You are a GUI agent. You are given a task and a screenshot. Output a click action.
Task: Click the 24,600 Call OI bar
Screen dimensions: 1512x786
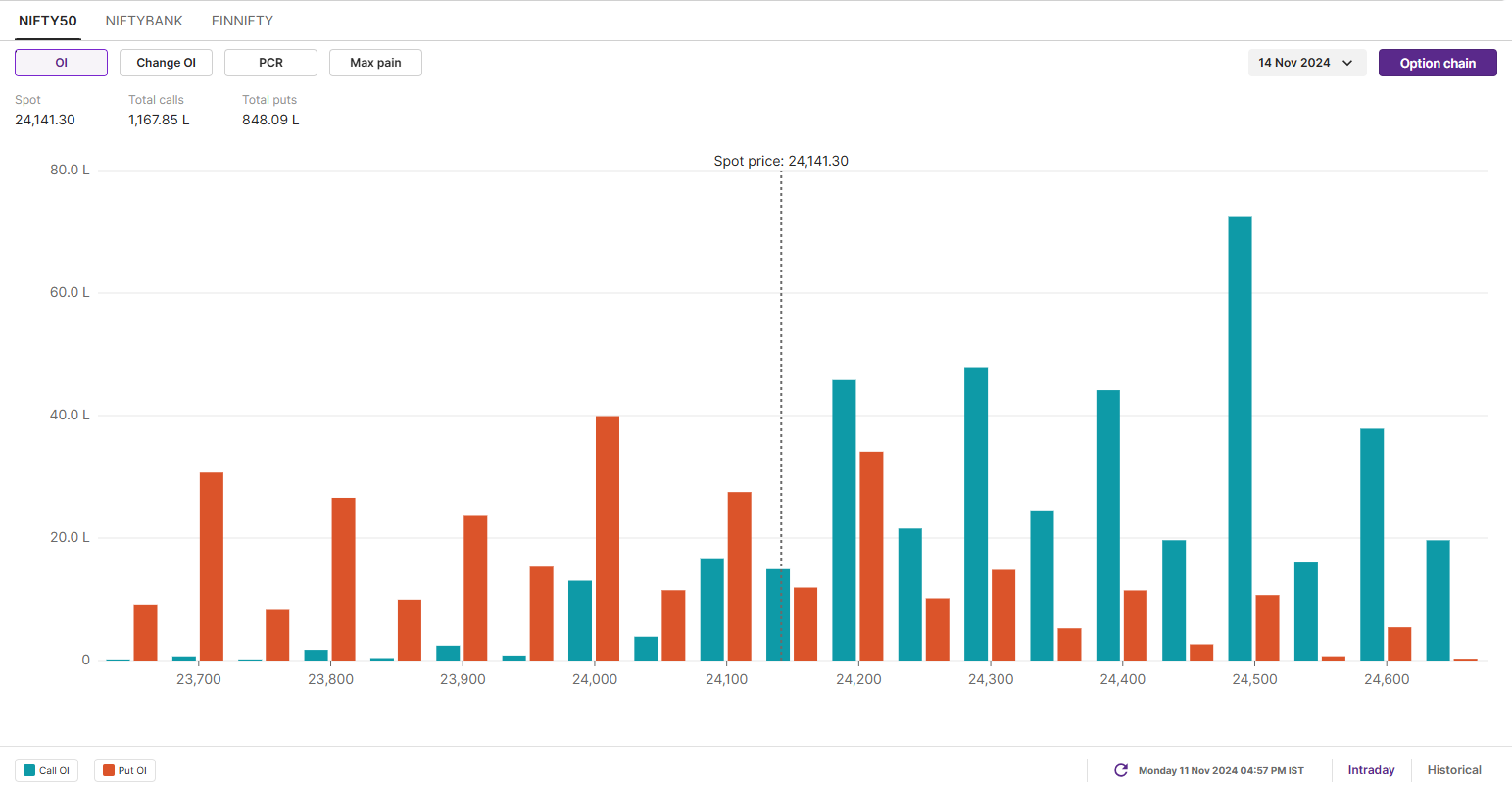tap(1372, 545)
